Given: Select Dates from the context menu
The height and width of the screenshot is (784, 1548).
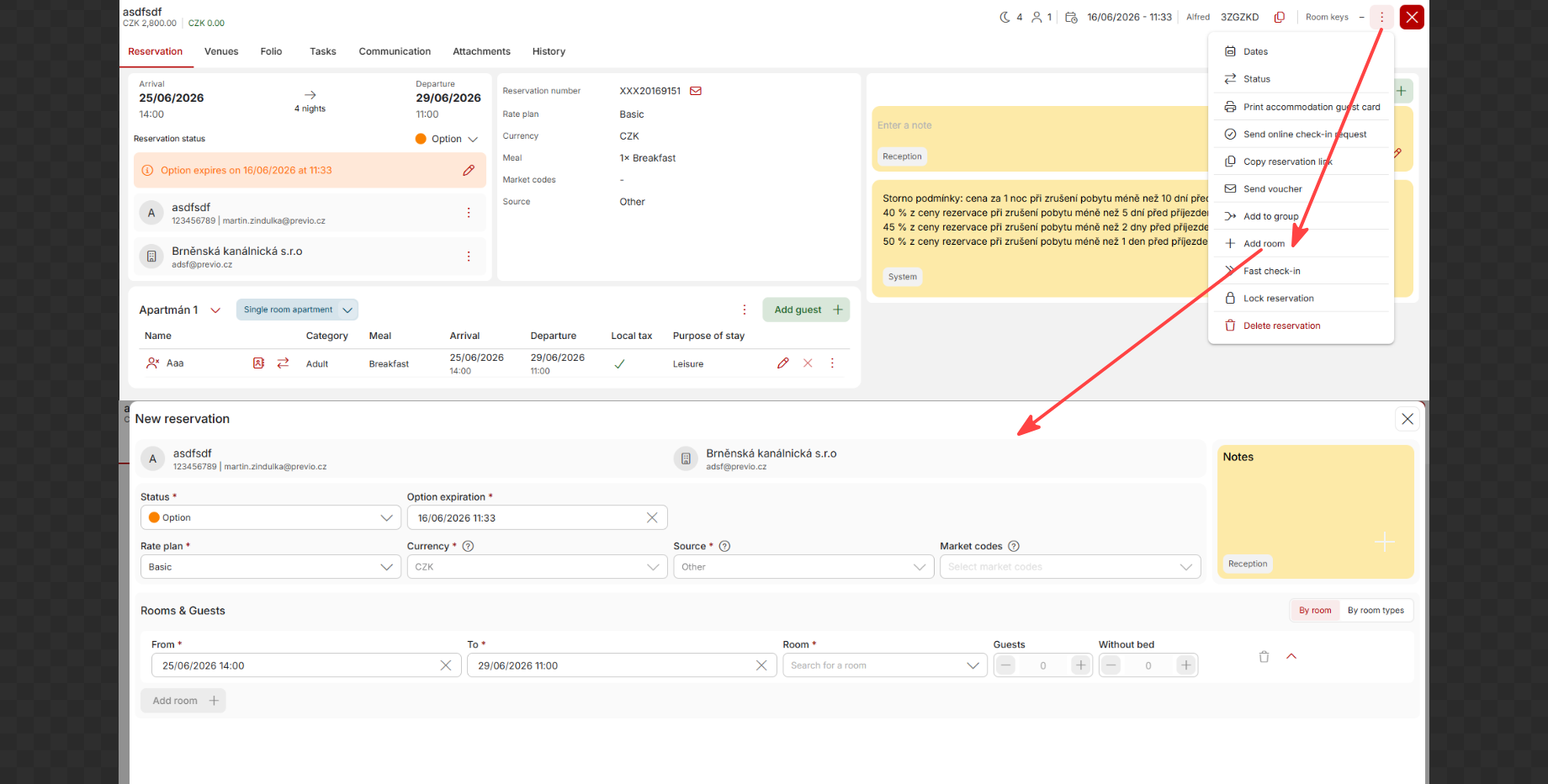Looking at the screenshot, I should (1301, 51).
